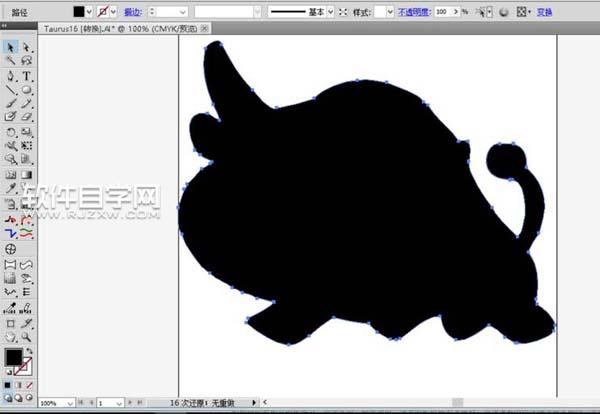
Task: Adjust the stroke weight stepper arrows
Action: tap(152, 12)
